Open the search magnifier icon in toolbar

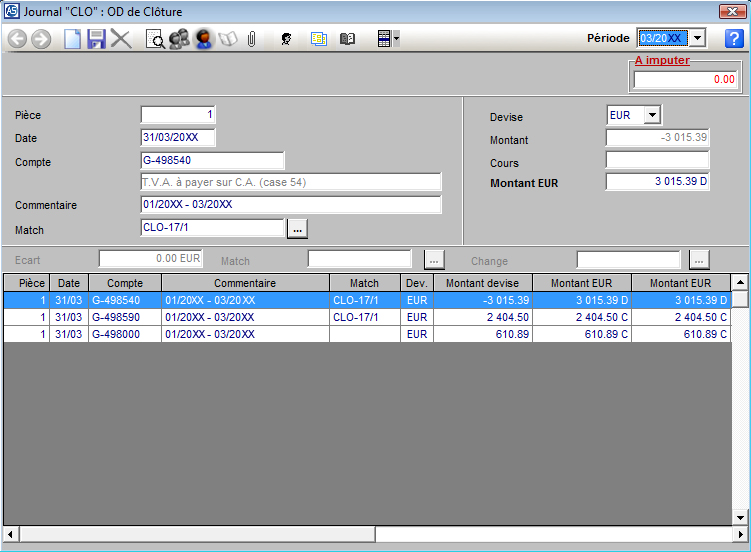click(x=155, y=39)
